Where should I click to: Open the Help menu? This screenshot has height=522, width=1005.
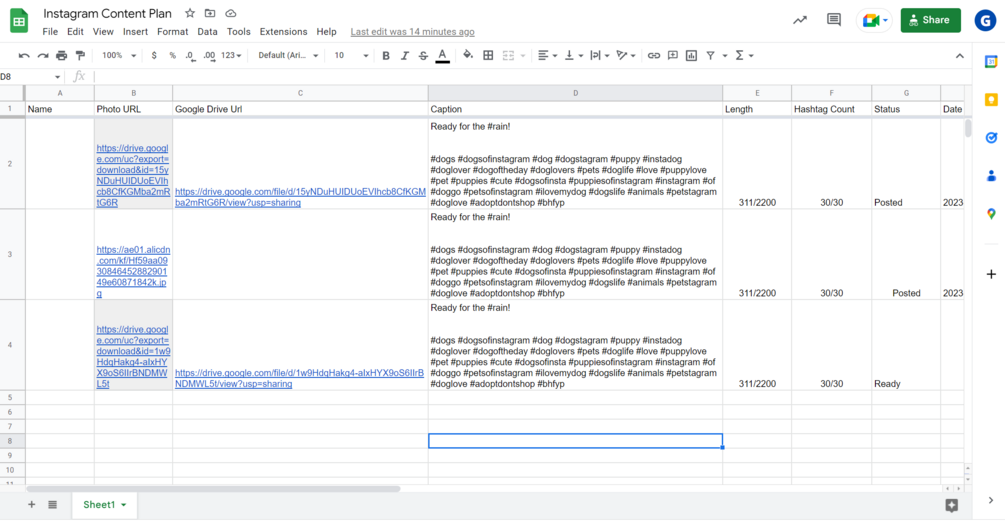(326, 31)
